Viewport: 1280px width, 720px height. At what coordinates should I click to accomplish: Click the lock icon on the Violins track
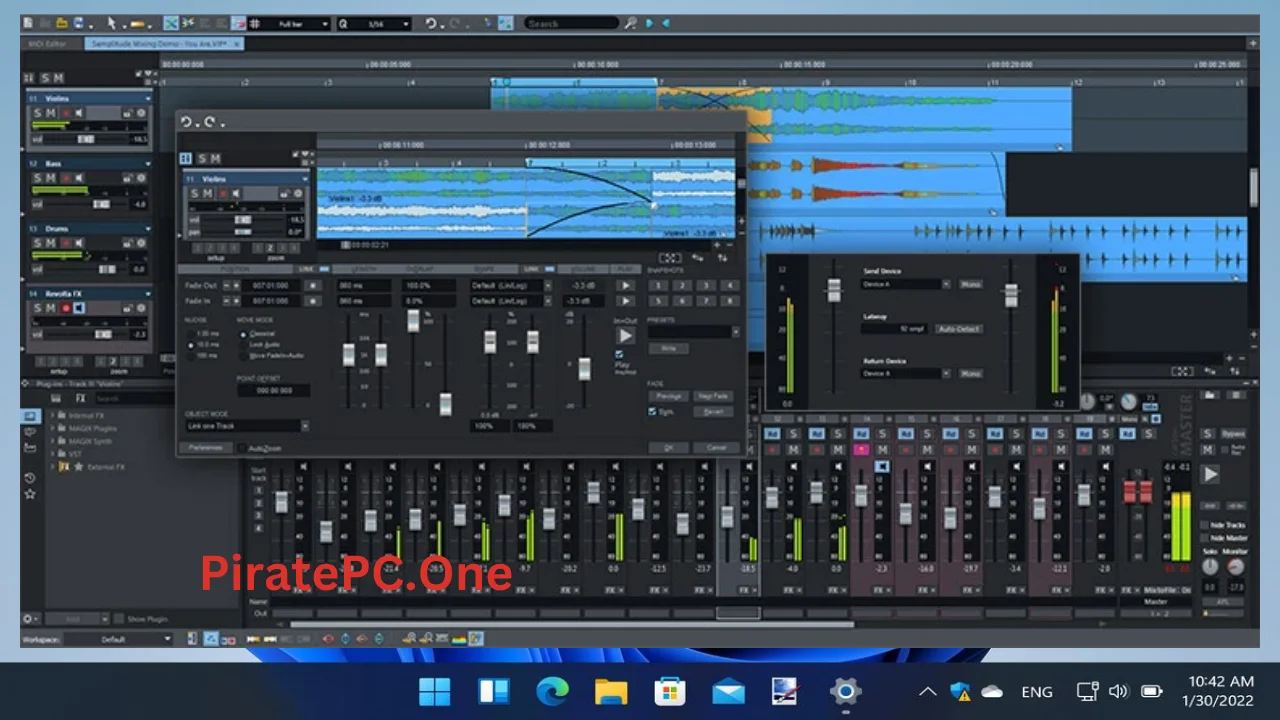click(127, 113)
